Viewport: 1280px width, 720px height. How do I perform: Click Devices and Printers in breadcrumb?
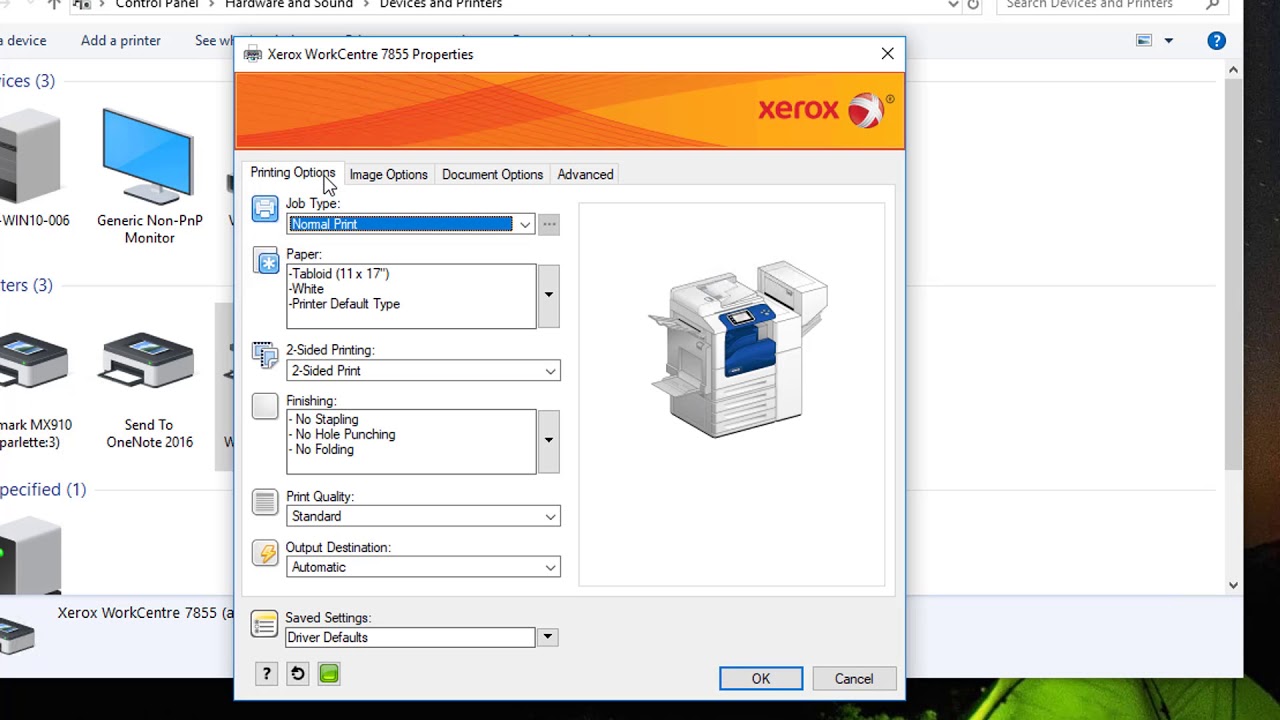pos(440,5)
